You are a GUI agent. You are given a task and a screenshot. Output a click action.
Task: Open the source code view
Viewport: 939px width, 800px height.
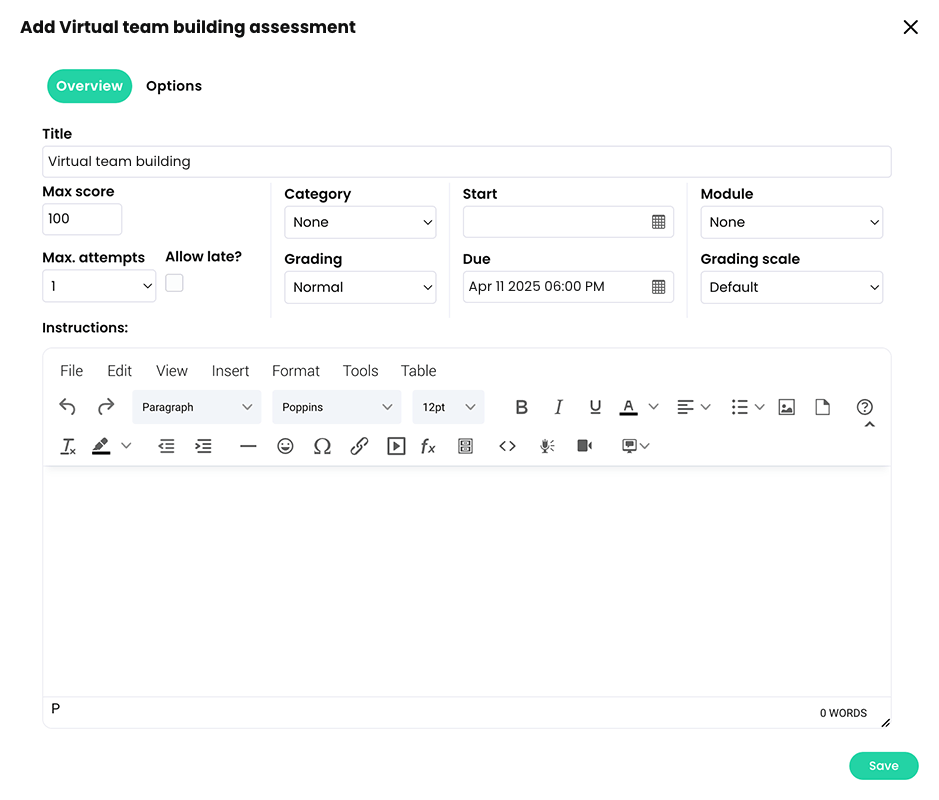click(507, 446)
